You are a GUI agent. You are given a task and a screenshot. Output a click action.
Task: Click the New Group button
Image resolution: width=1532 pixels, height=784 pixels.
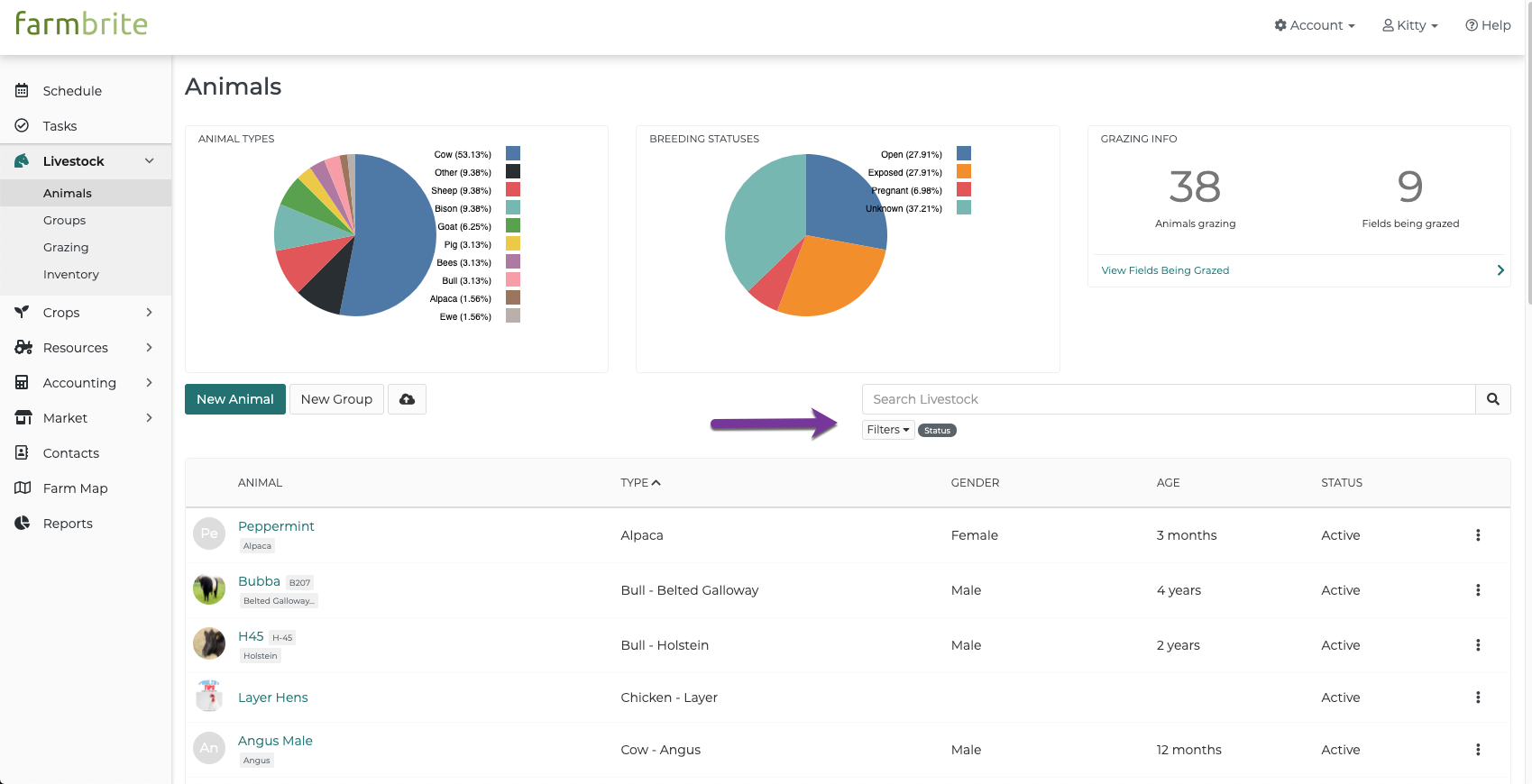336,399
